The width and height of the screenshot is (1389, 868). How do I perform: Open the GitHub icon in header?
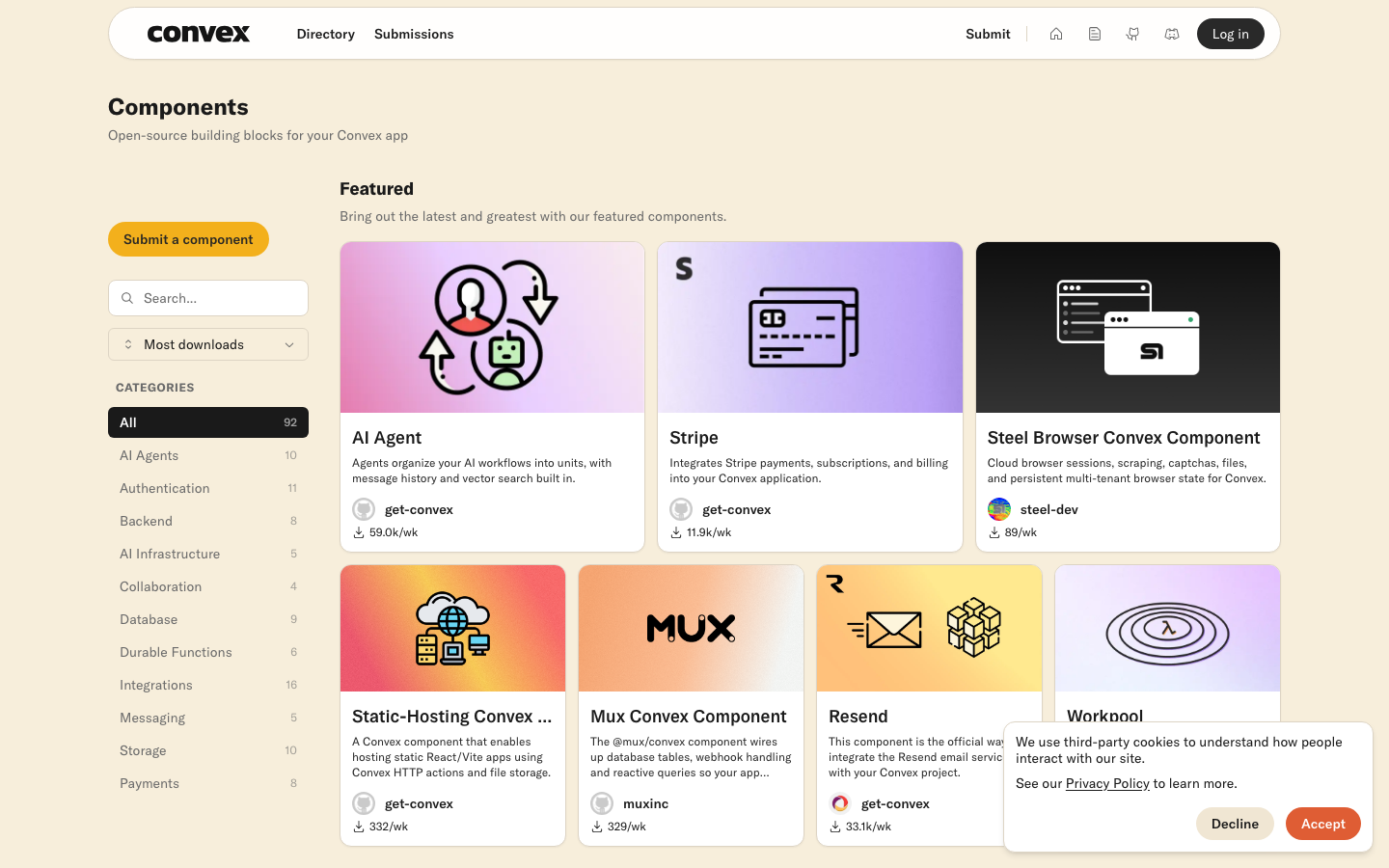[x=1133, y=34]
